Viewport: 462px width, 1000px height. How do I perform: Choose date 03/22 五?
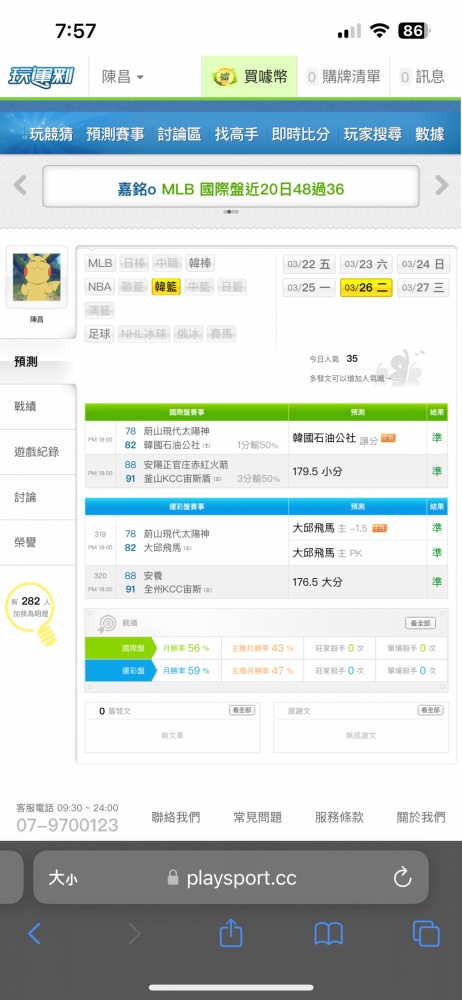pos(309,264)
